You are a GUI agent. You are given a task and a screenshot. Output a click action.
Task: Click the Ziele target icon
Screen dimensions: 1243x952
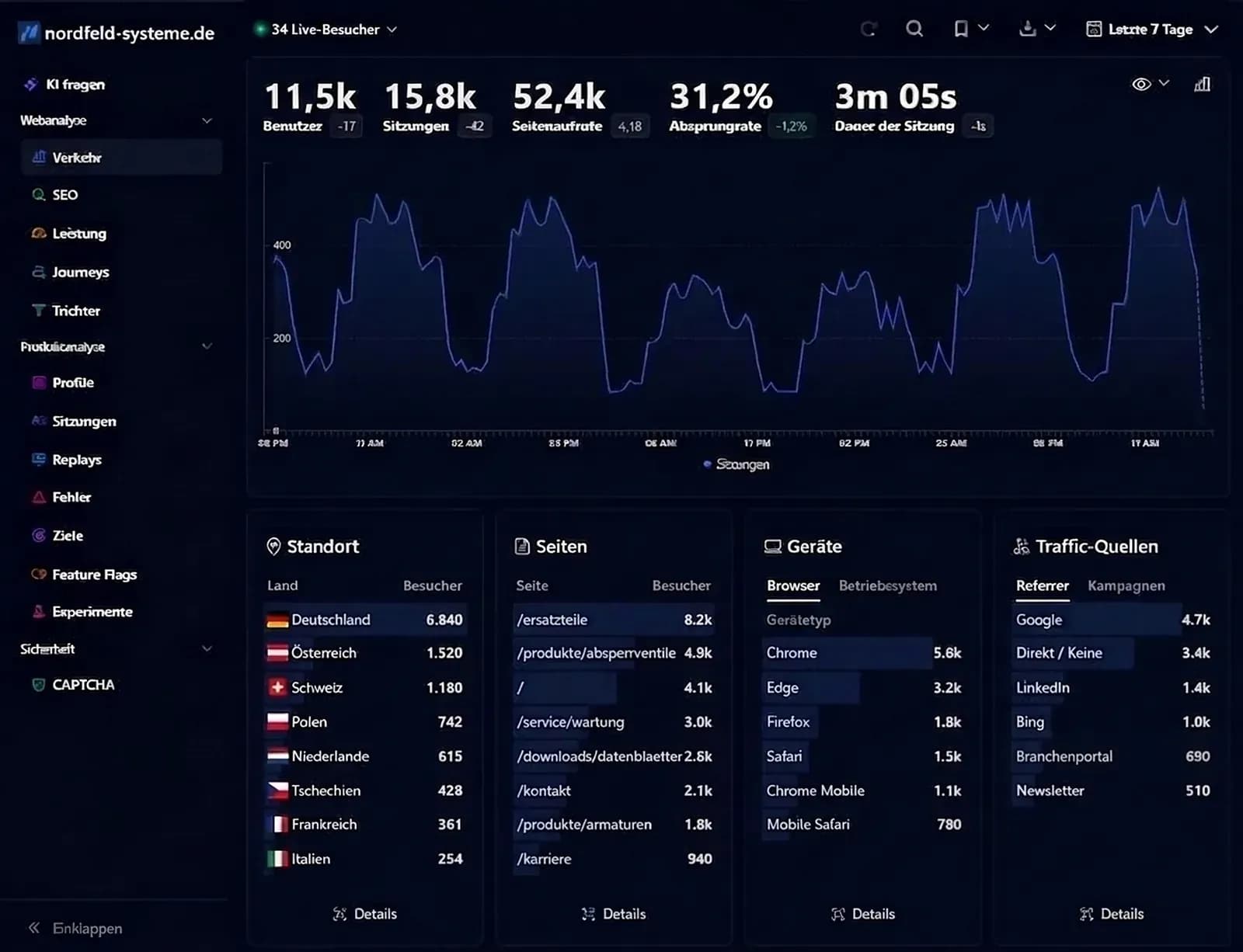[39, 536]
